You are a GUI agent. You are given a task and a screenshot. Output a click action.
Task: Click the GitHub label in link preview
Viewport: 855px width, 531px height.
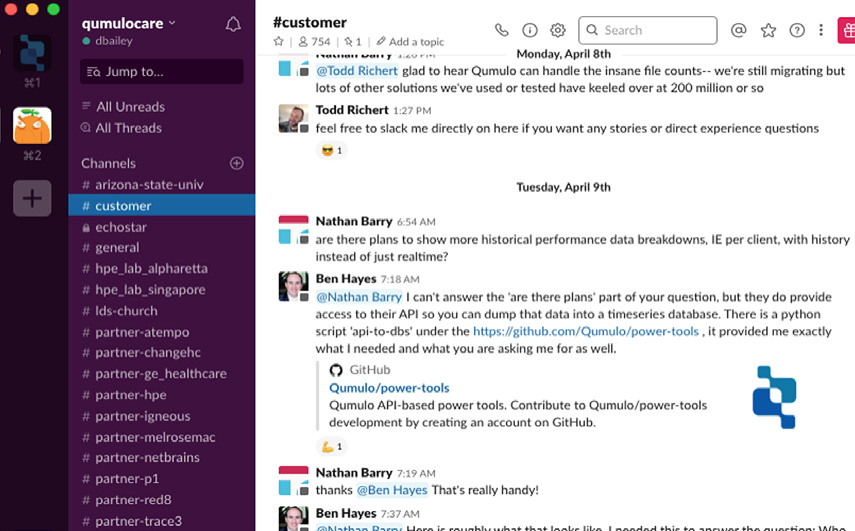370,370
